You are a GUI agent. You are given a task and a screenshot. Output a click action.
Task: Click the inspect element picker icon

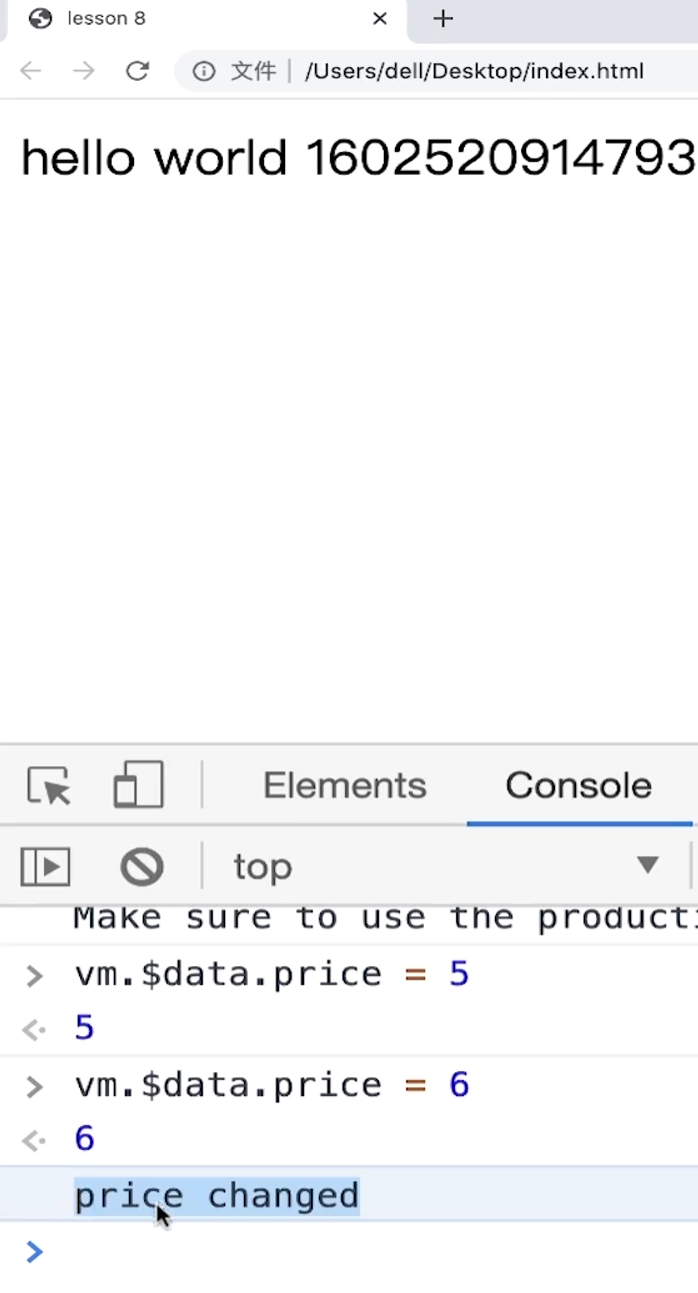point(49,785)
